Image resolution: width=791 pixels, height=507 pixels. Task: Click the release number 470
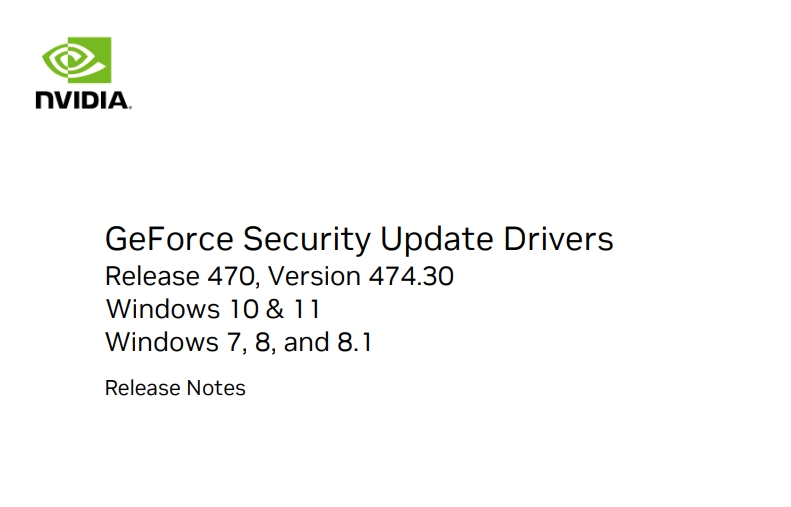233,277
